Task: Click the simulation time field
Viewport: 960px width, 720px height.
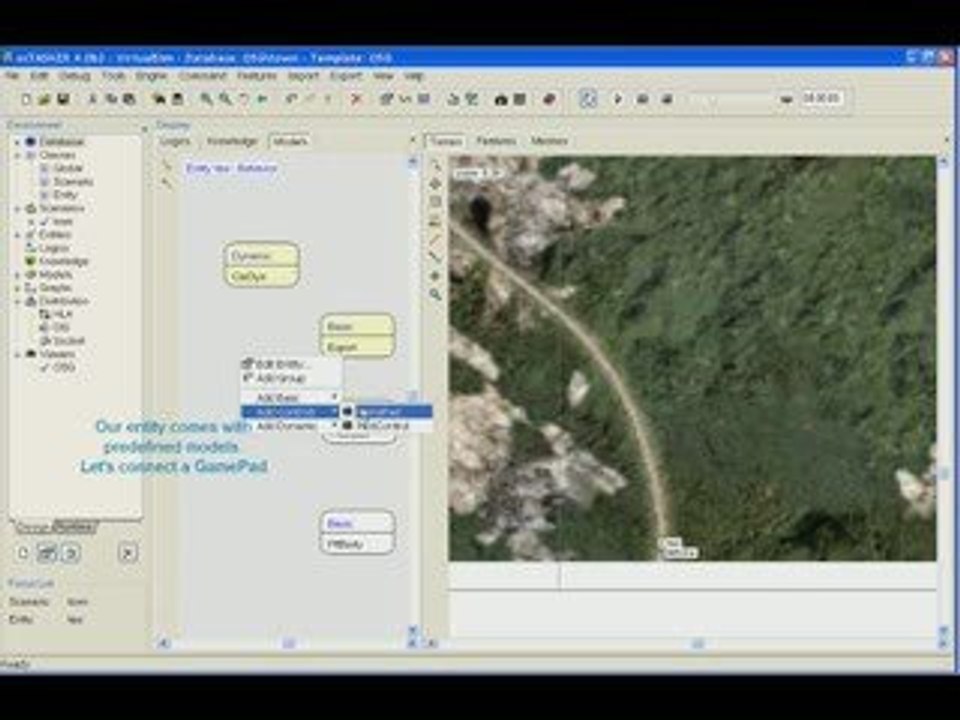Action: (822, 98)
